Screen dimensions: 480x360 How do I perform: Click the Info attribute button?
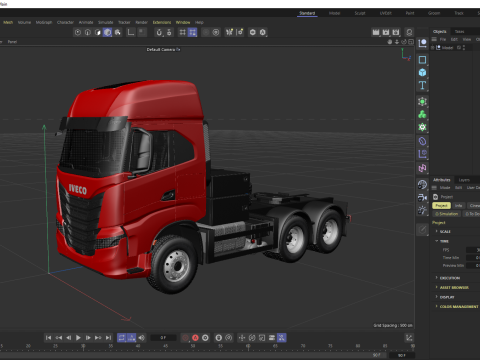point(459,206)
